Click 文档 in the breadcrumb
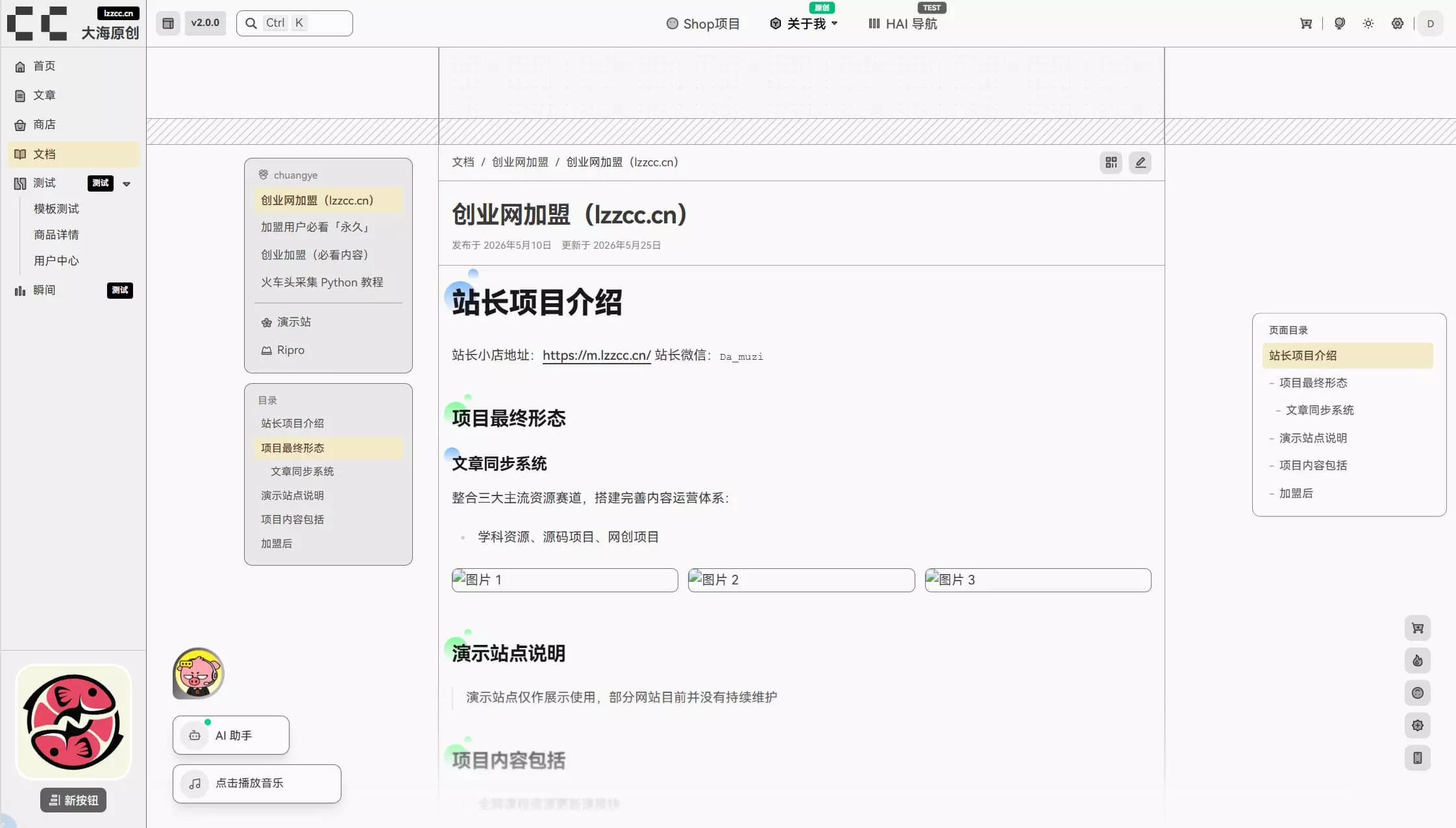This screenshot has width=1456, height=828. (x=463, y=162)
